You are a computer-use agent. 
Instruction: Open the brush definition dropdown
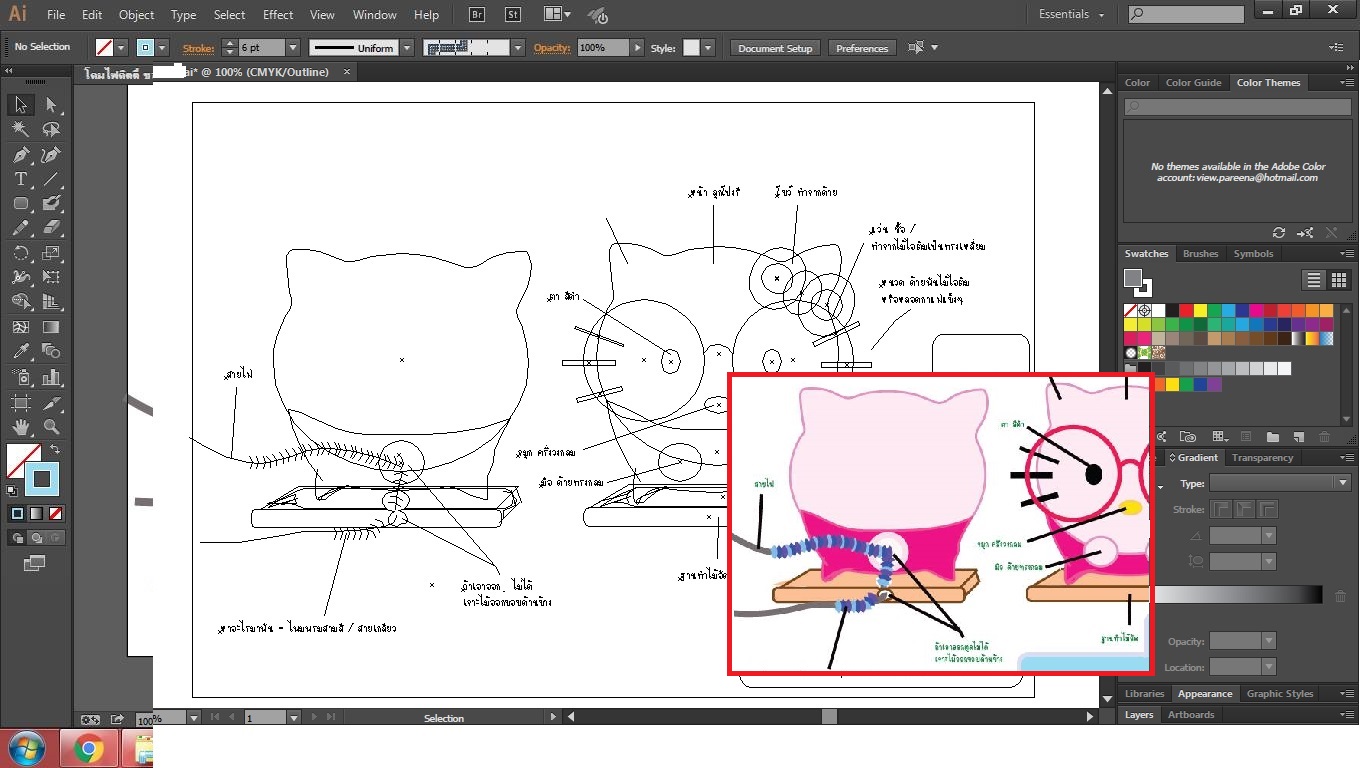pos(518,48)
